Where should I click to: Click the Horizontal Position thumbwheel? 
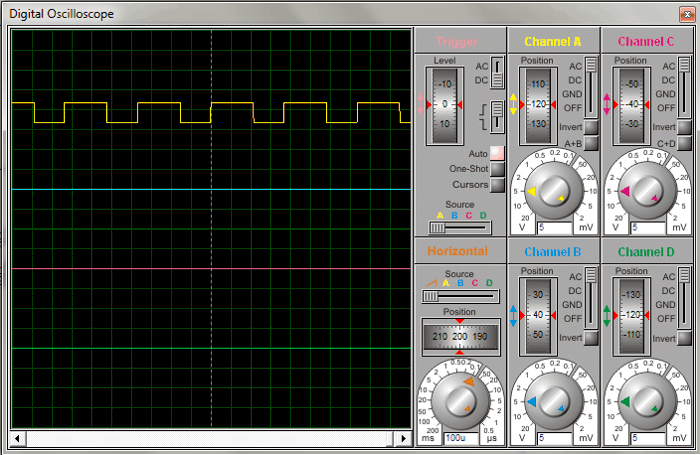[x=460, y=337]
